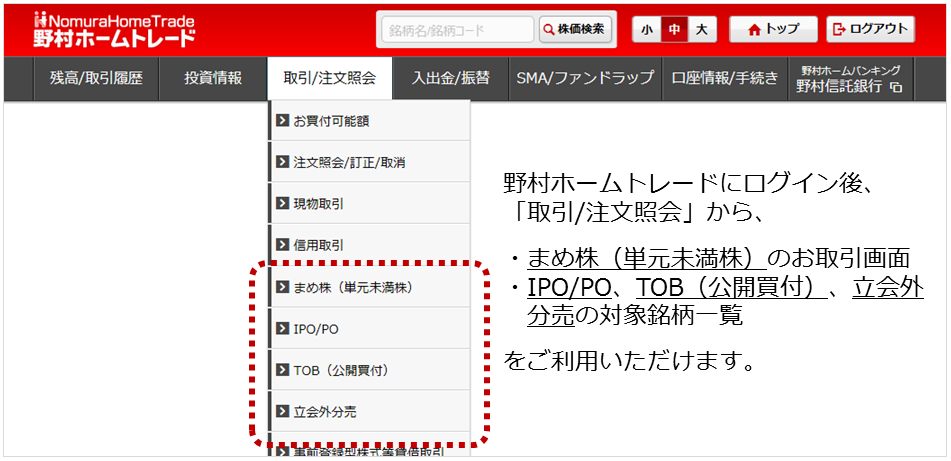Log out with the ログアウト button
The width and height of the screenshot is (951, 461).
coord(870,29)
